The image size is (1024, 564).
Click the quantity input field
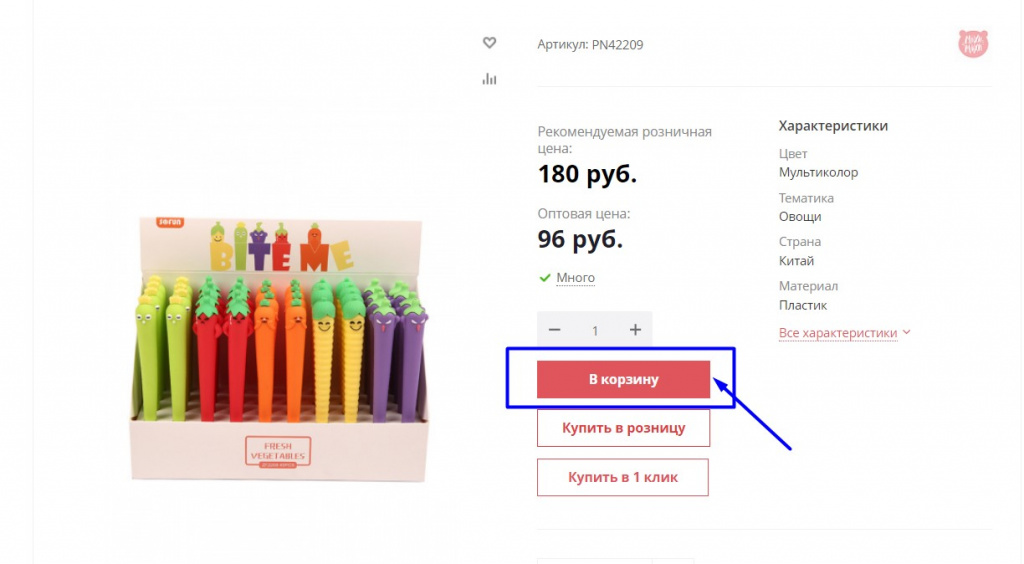595,330
